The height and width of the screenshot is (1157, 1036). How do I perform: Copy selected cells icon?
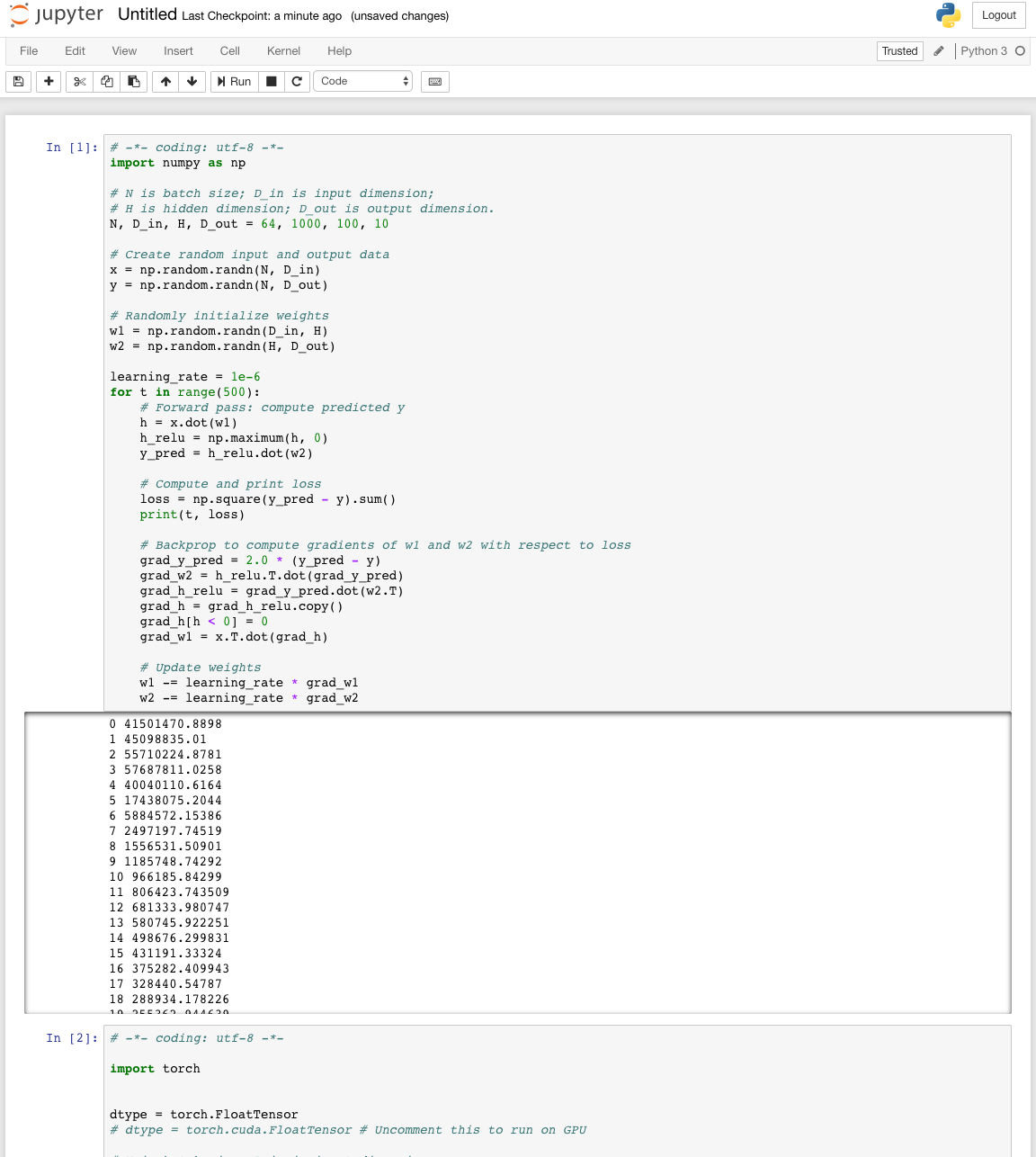click(107, 82)
